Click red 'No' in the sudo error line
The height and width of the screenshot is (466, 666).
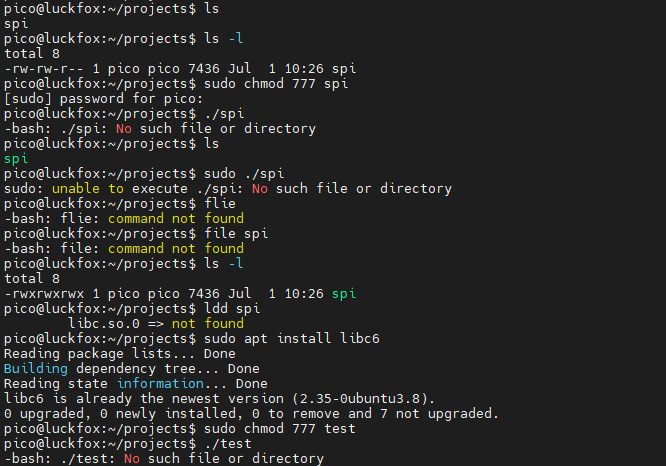[x=260, y=189]
